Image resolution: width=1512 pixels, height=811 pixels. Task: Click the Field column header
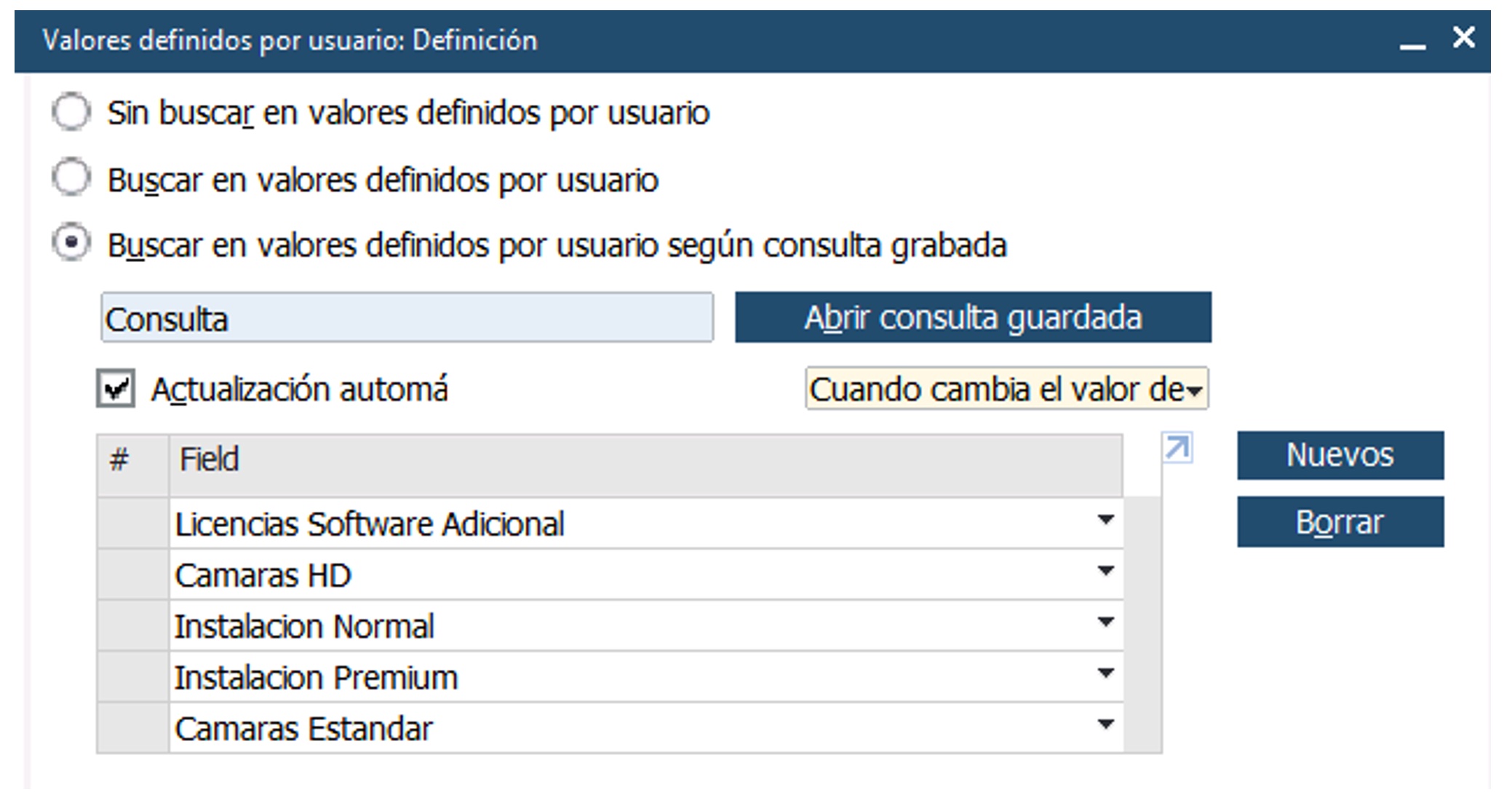point(645,460)
